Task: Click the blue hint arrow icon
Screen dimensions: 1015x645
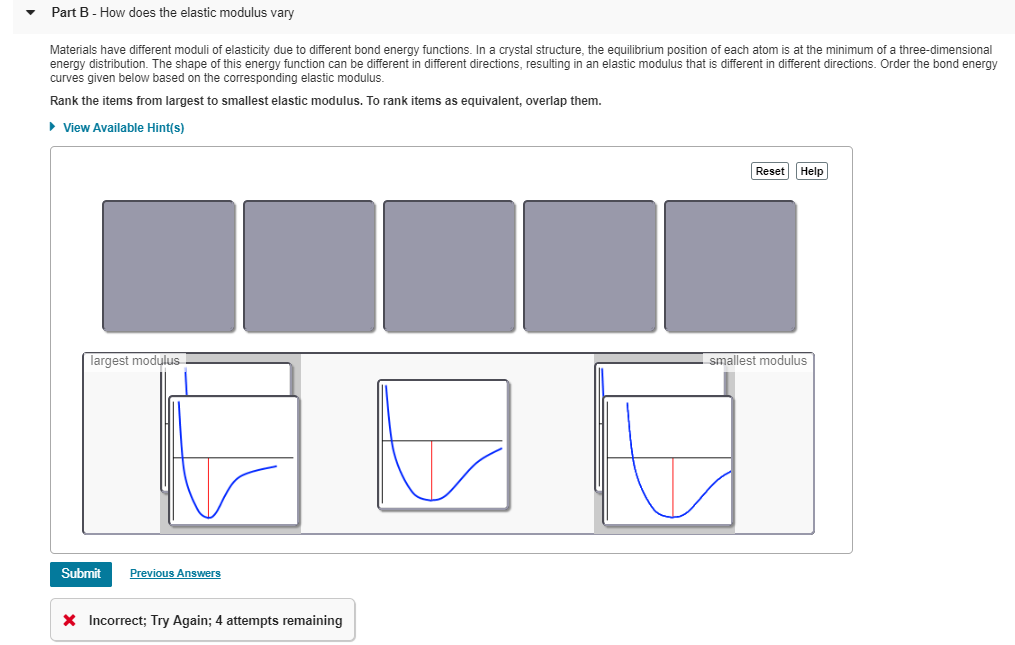Action: tap(51, 127)
